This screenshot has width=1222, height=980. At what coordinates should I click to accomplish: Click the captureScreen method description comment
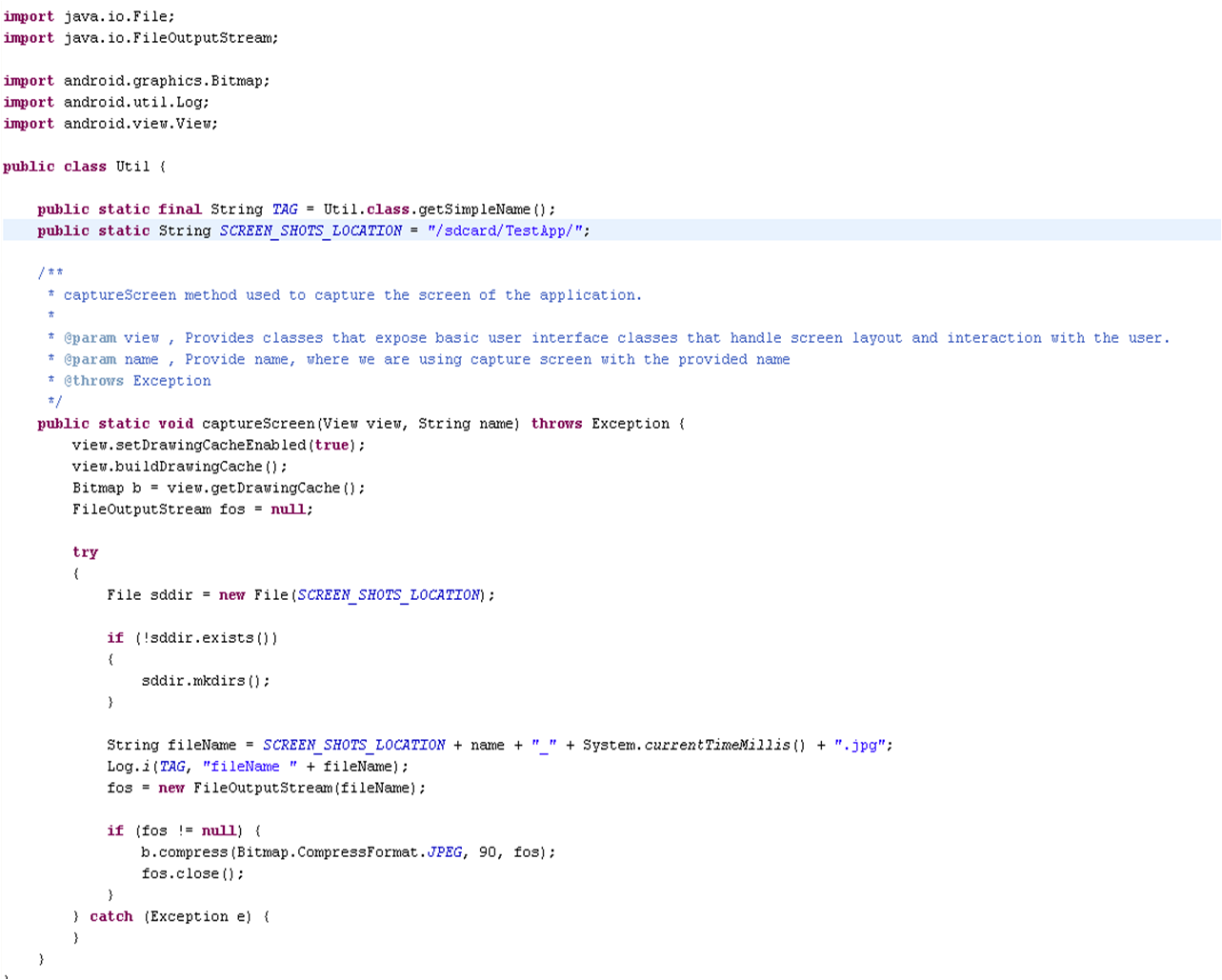tap(345, 295)
